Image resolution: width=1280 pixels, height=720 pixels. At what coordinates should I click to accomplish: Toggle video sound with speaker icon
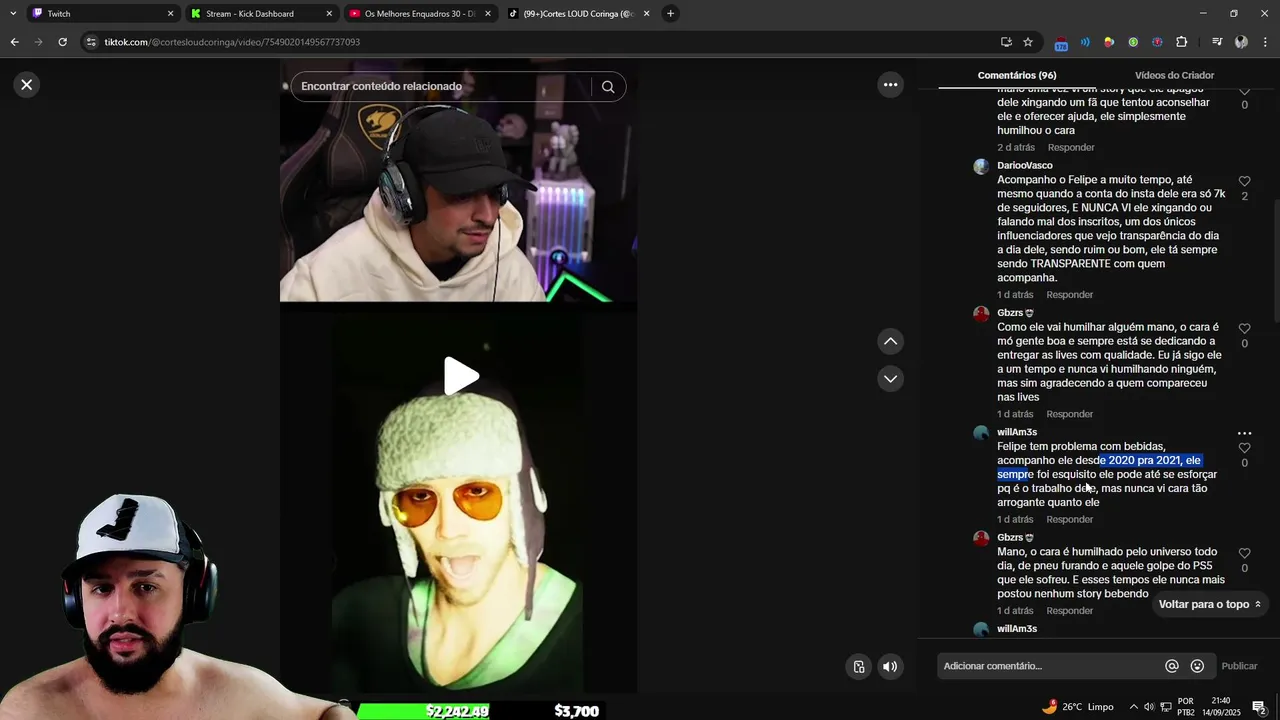pos(890,667)
